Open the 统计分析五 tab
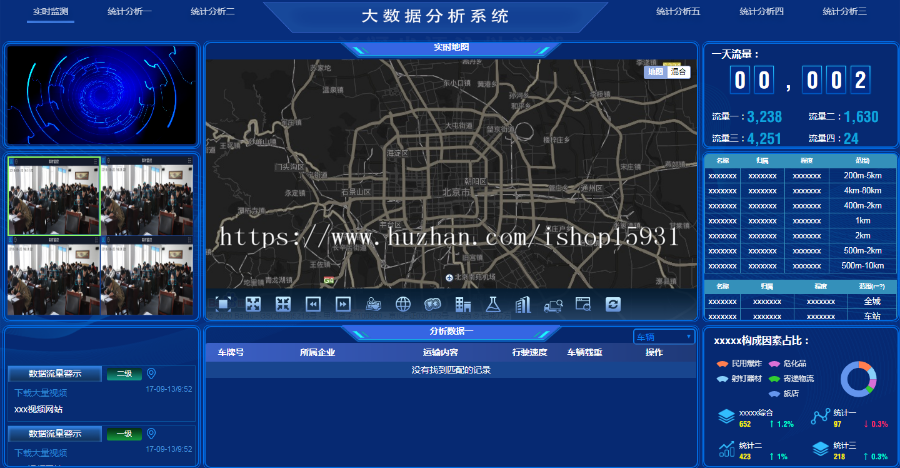Image resolution: width=900 pixels, height=468 pixels. tap(678, 12)
